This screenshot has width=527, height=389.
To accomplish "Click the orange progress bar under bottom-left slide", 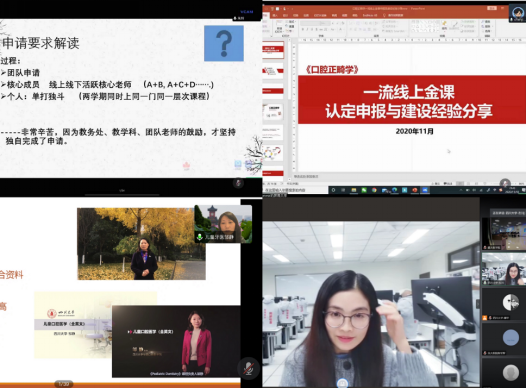I will click(120, 384).
